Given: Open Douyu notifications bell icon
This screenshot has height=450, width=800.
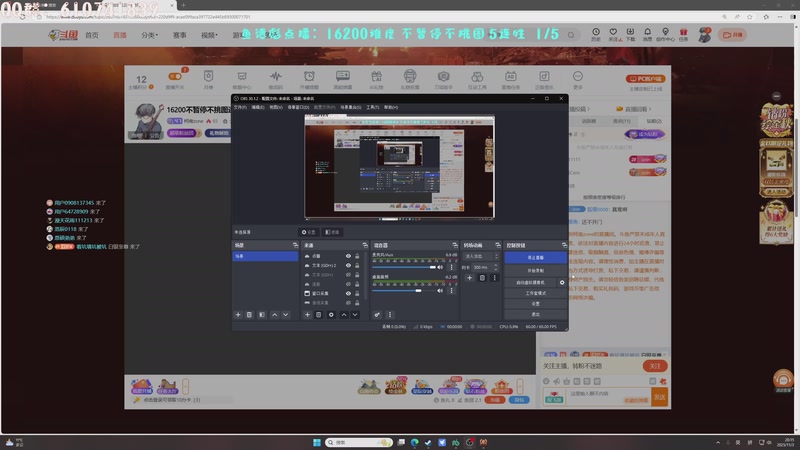Looking at the screenshot, I should point(647,34).
